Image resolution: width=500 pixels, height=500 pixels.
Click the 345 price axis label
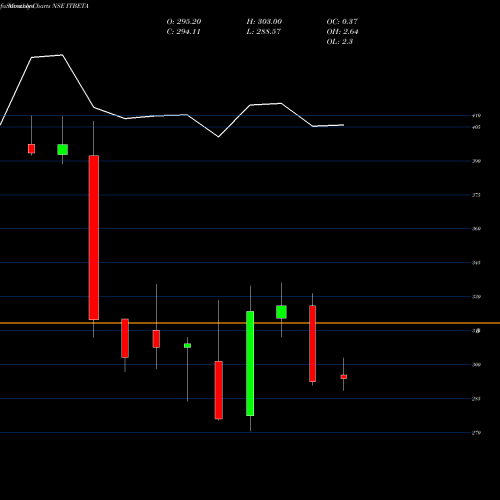[x=476, y=263]
